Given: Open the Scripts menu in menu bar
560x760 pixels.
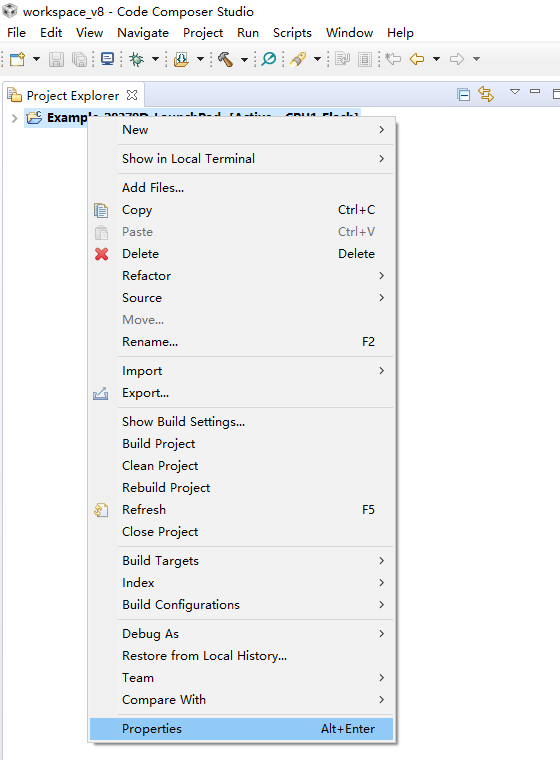Looking at the screenshot, I should click(x=292, y=33).
